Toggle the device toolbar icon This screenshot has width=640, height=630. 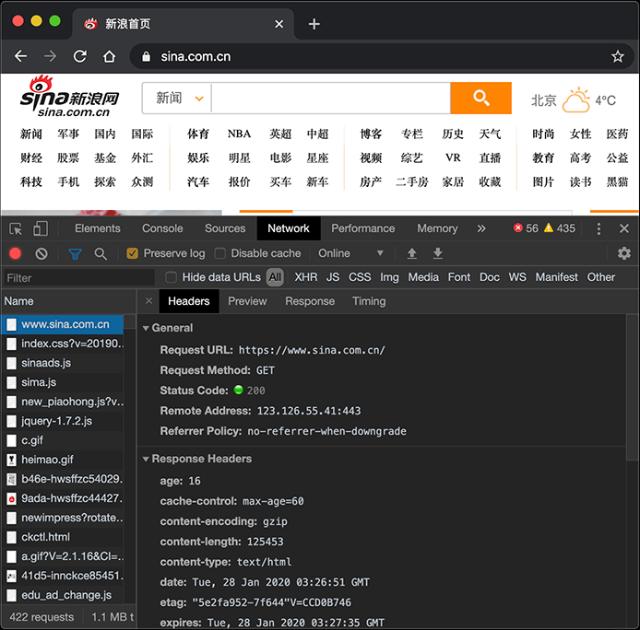click(x=42, y=228)
